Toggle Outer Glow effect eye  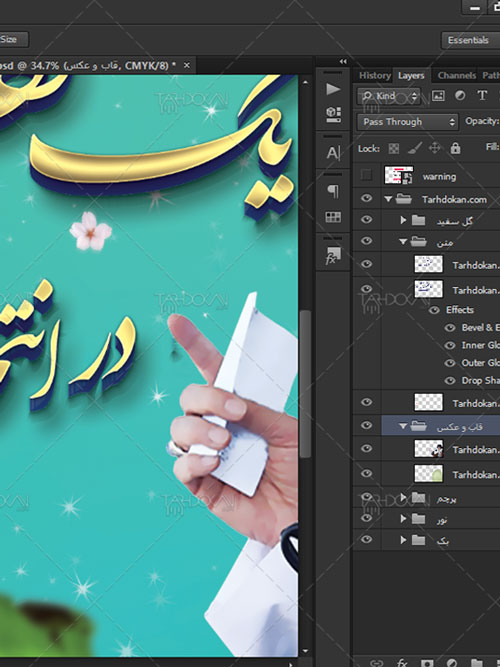pyautogui.click(x=450, y=363)
